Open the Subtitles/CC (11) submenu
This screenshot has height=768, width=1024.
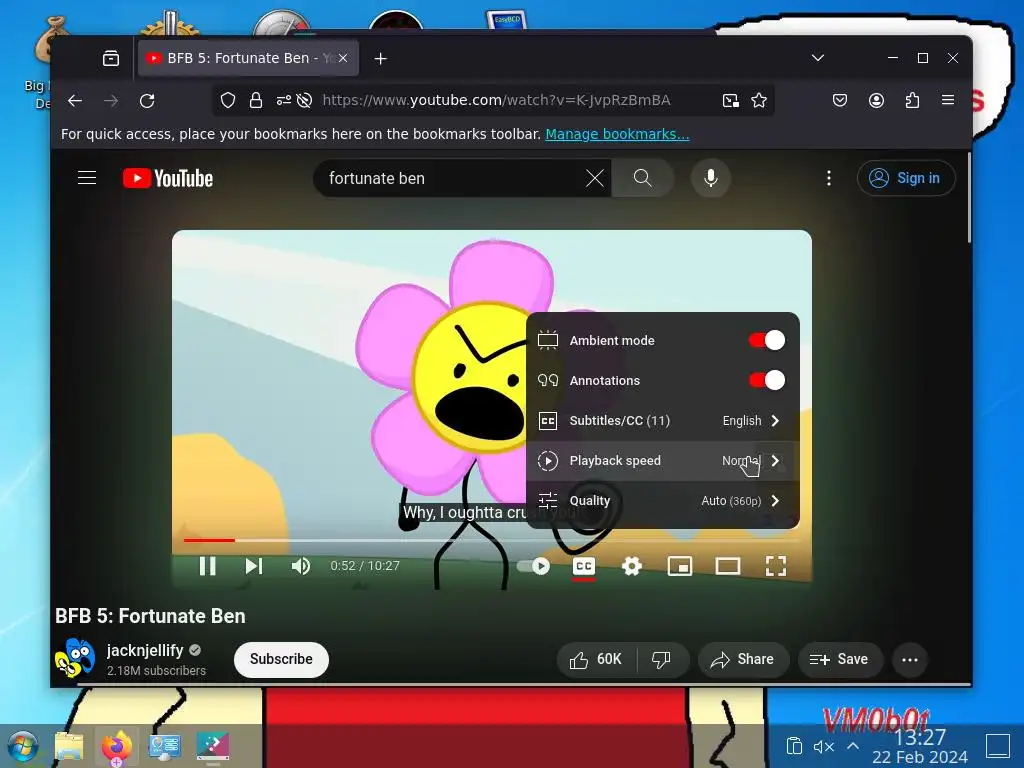tap(662, 421)
